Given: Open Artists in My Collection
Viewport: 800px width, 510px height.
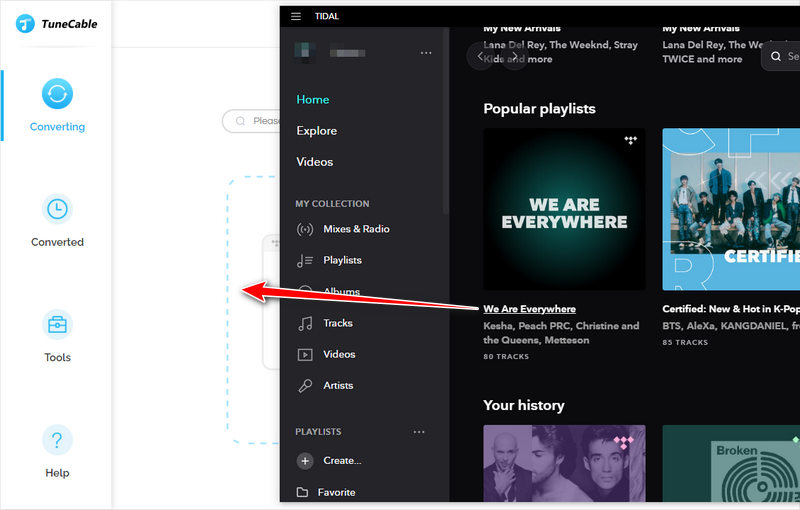Looking at the screenshot, I should coord(338,386).
